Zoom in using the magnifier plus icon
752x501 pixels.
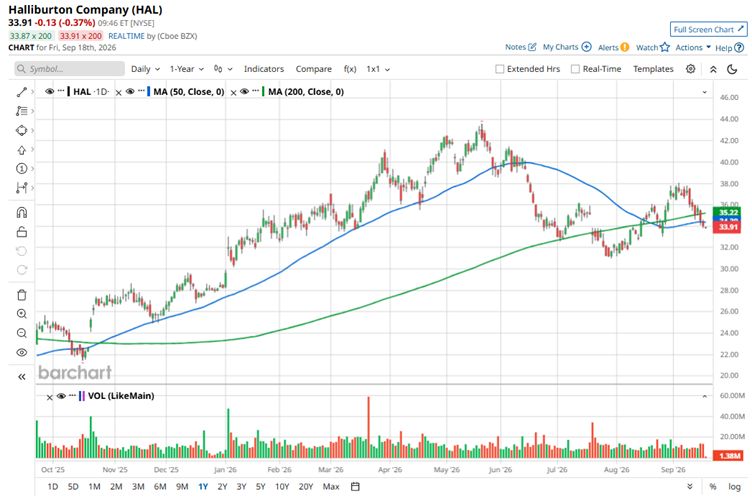(x=22, y=314)
